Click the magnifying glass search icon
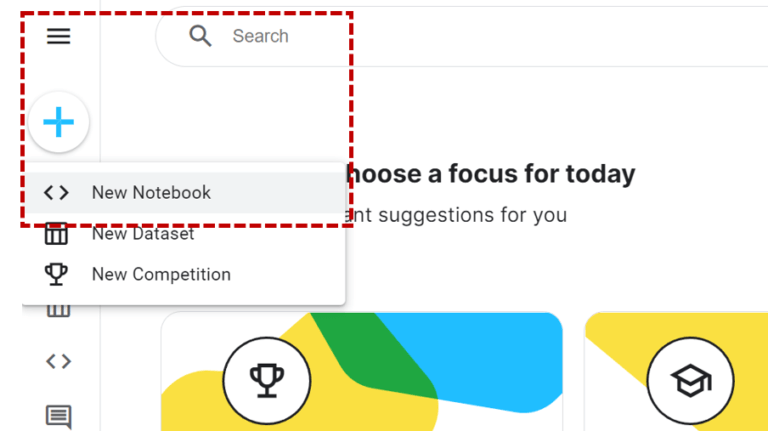 click(x=201, y=36)
